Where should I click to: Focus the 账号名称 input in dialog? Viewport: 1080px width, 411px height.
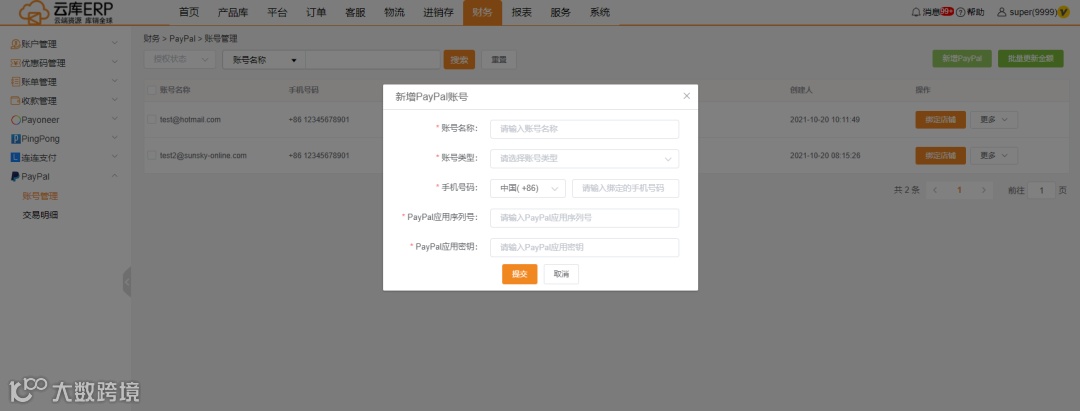(584, 129)
